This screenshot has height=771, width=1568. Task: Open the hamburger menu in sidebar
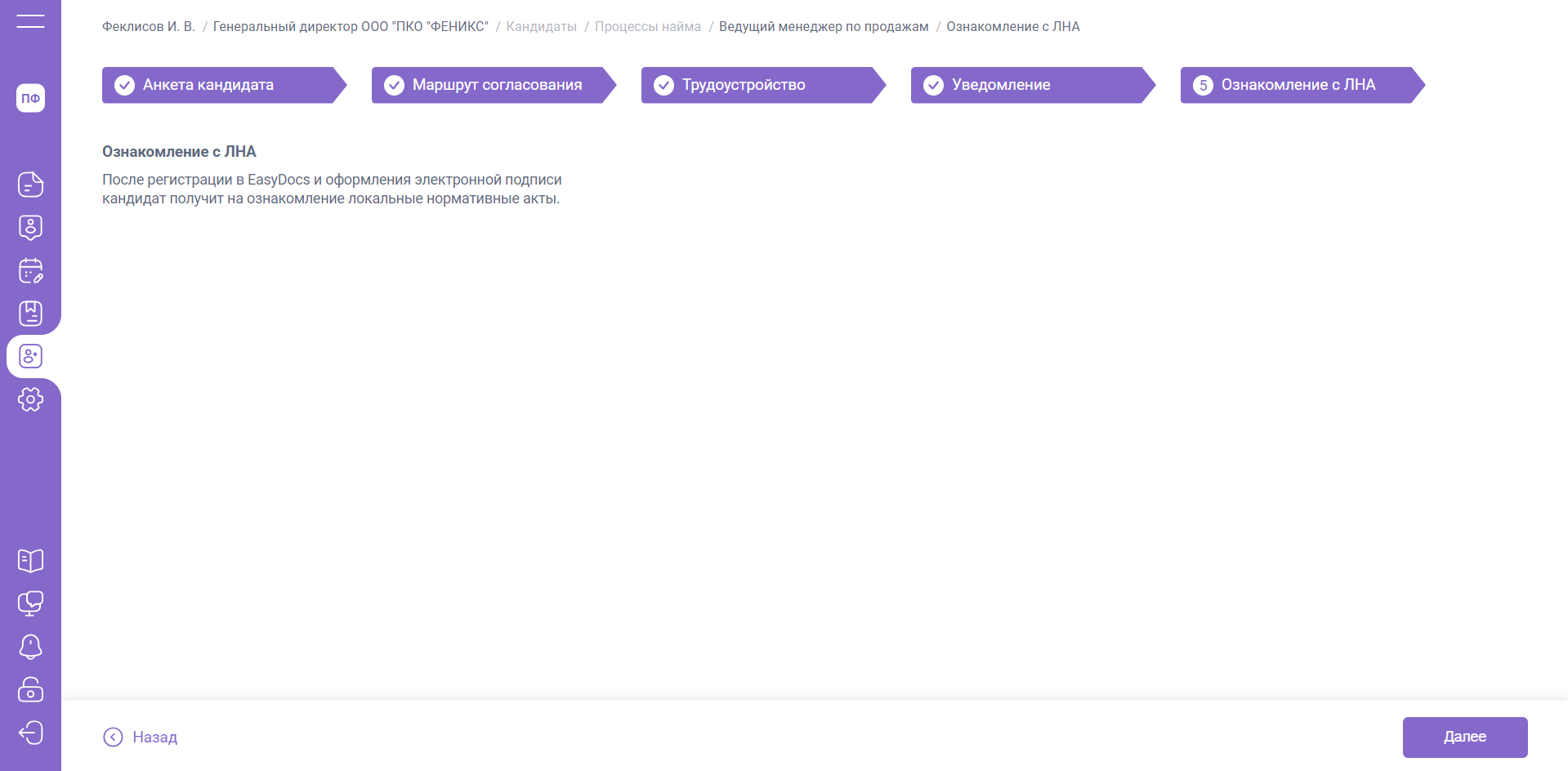pos(30,21)
